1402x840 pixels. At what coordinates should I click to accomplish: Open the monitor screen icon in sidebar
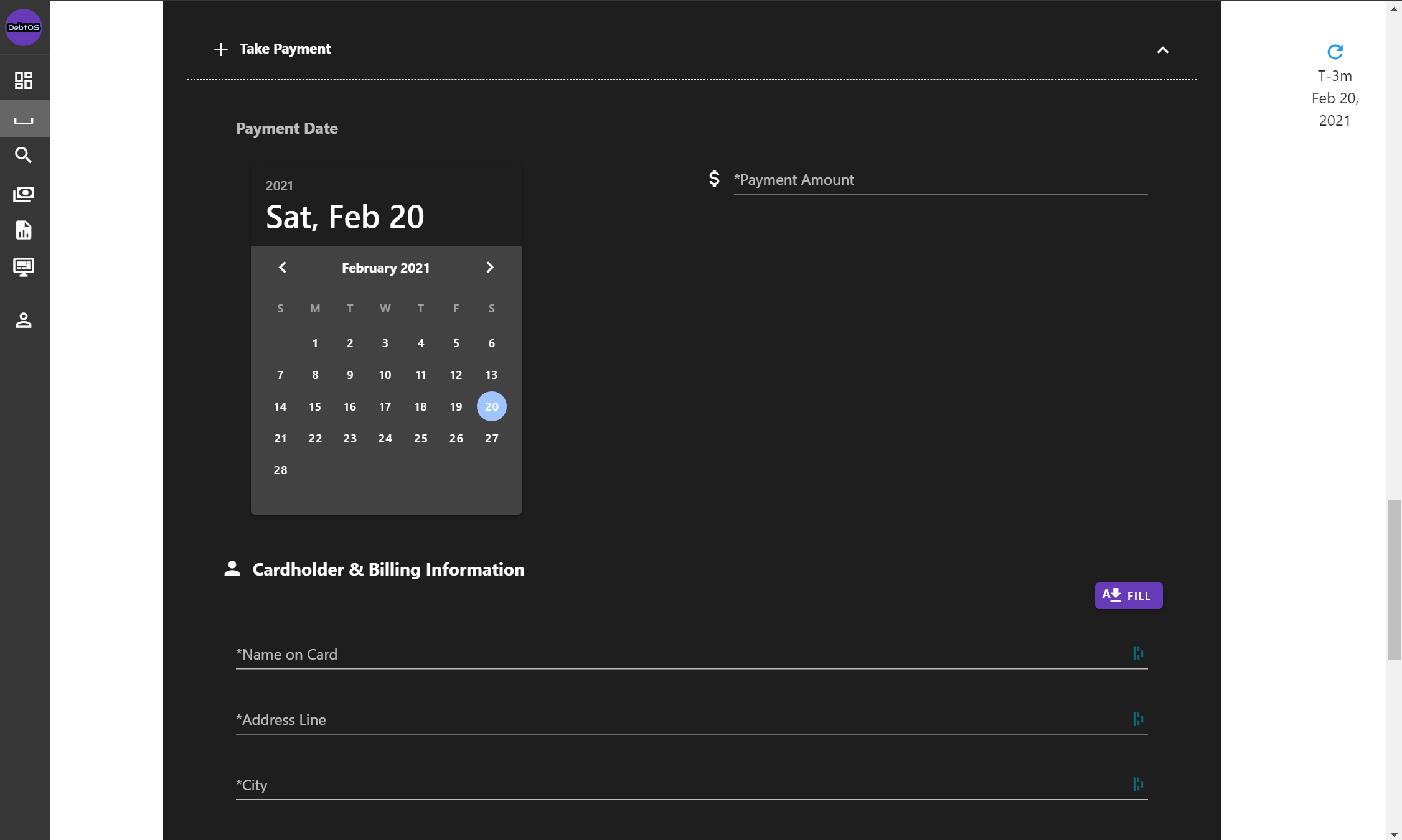[x=24, y=267]
